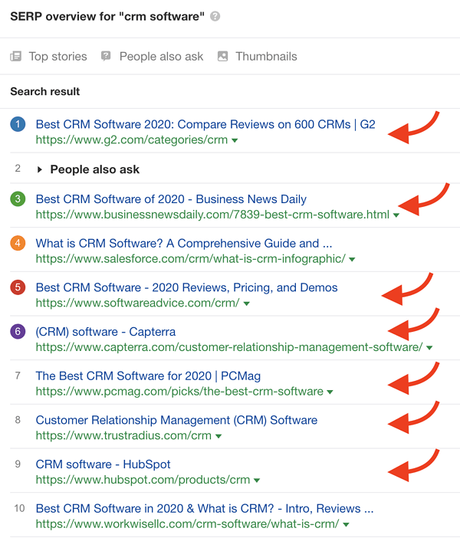Viewport: 460px width, 538px height.
Task: Click the https://www.trustradius.com/crm URL
Action: pyautogui.click(x=123, y=435)
